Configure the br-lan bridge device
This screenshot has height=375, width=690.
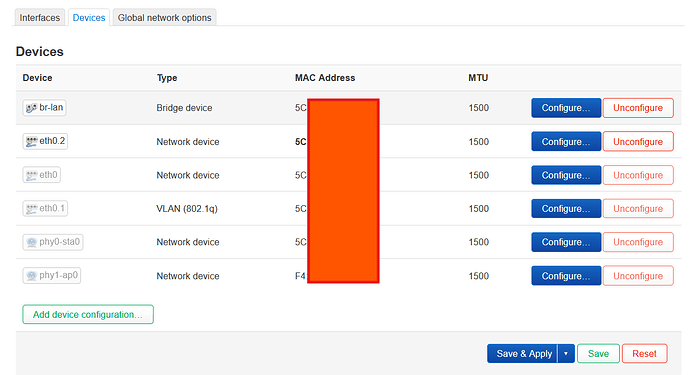point(566,108)
